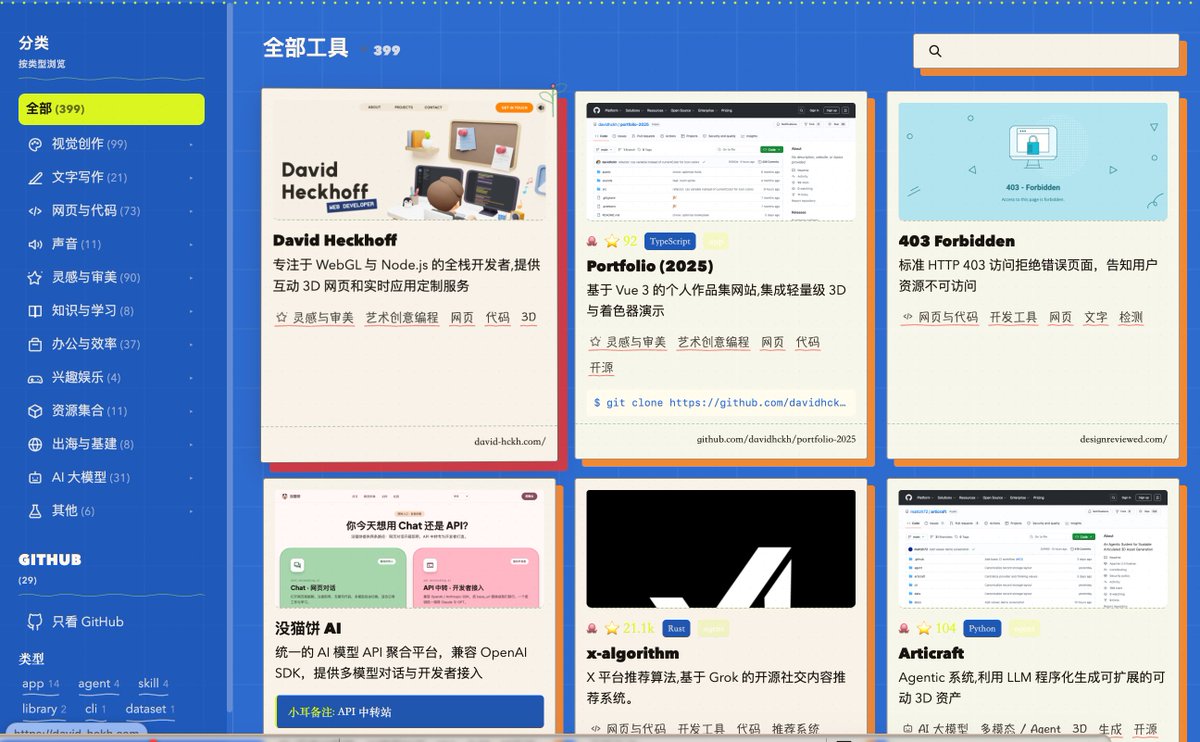Image resolution: width=1200 pixels, height=742 pixels.
Task: Toggle the cli 1 type filter
Action: (96, 709)
